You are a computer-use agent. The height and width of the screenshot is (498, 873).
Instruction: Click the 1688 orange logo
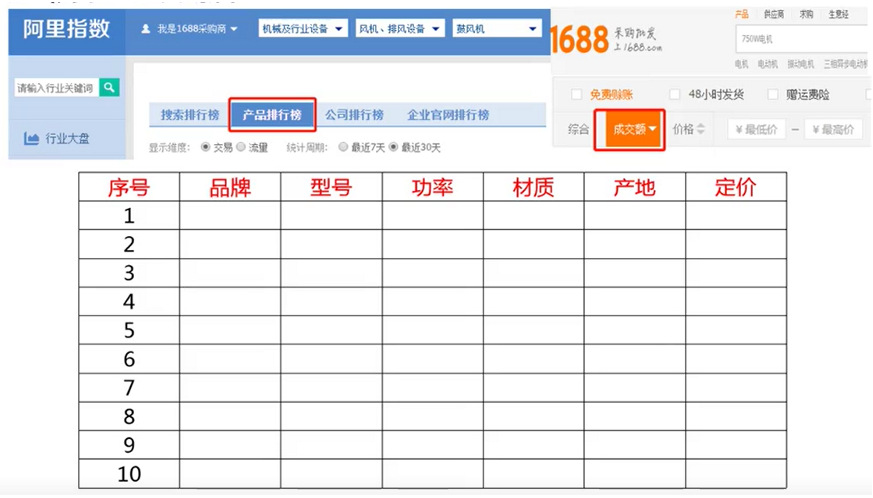pyautogui.click(x=580, y=39)
